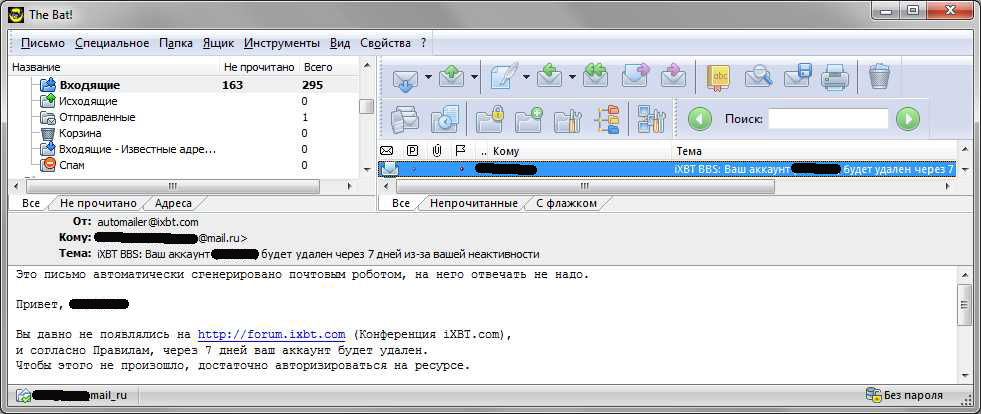
Task: Forward message using open envelope purple arrow
Action: click(x=636, y=78)
